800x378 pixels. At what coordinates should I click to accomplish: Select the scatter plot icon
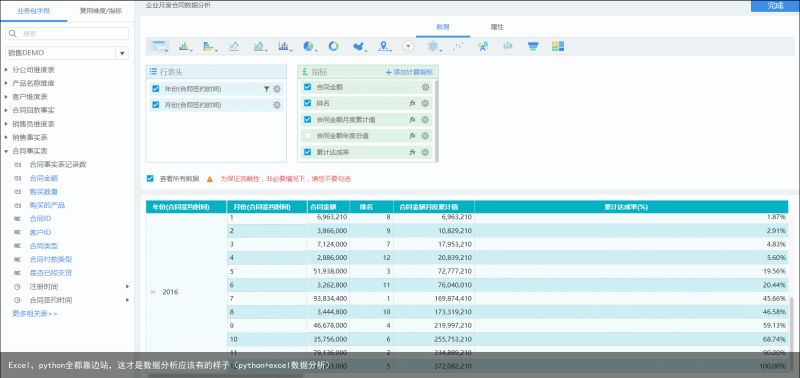coord(458,46)
